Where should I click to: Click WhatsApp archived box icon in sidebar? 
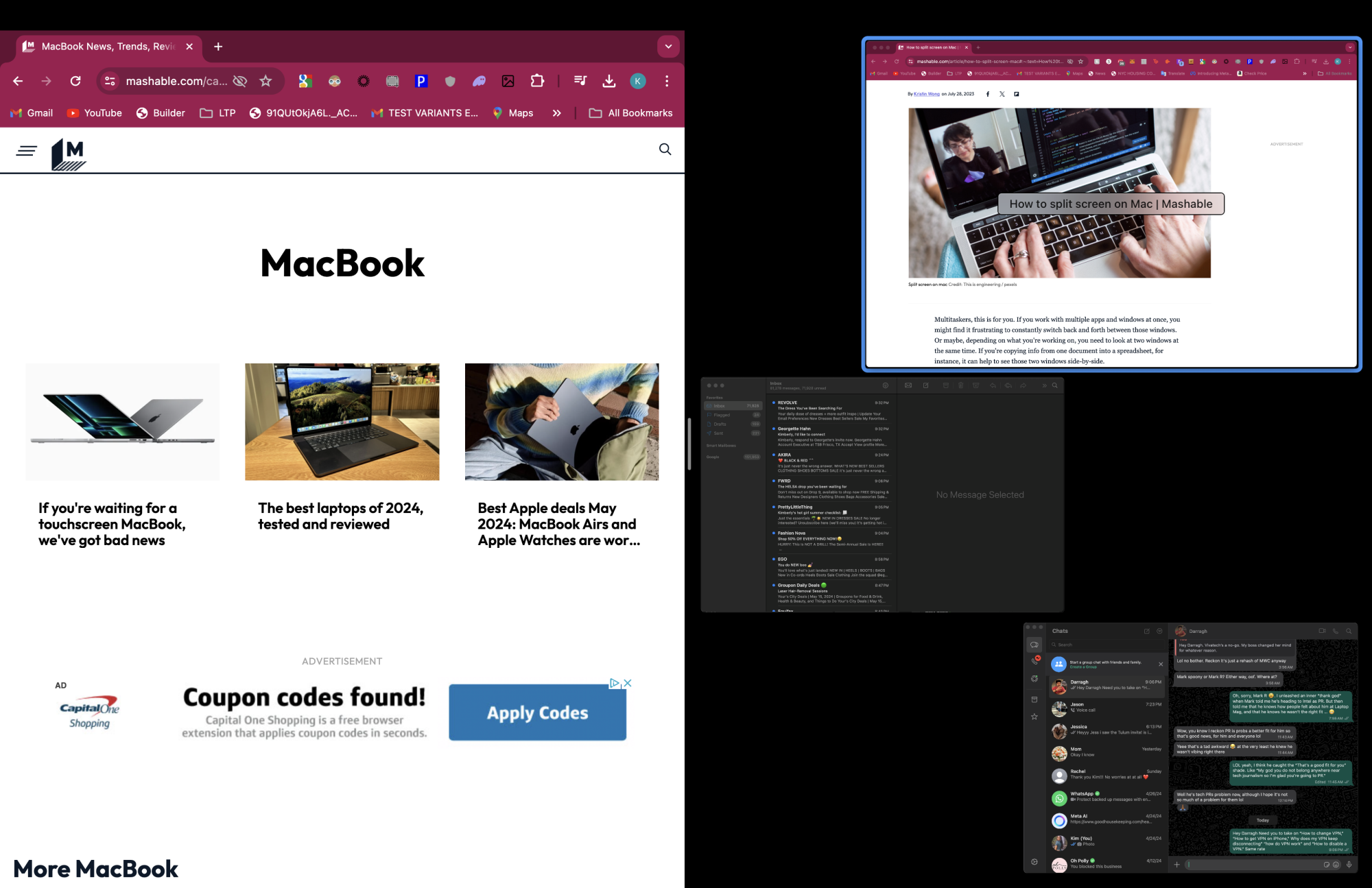1034,699
